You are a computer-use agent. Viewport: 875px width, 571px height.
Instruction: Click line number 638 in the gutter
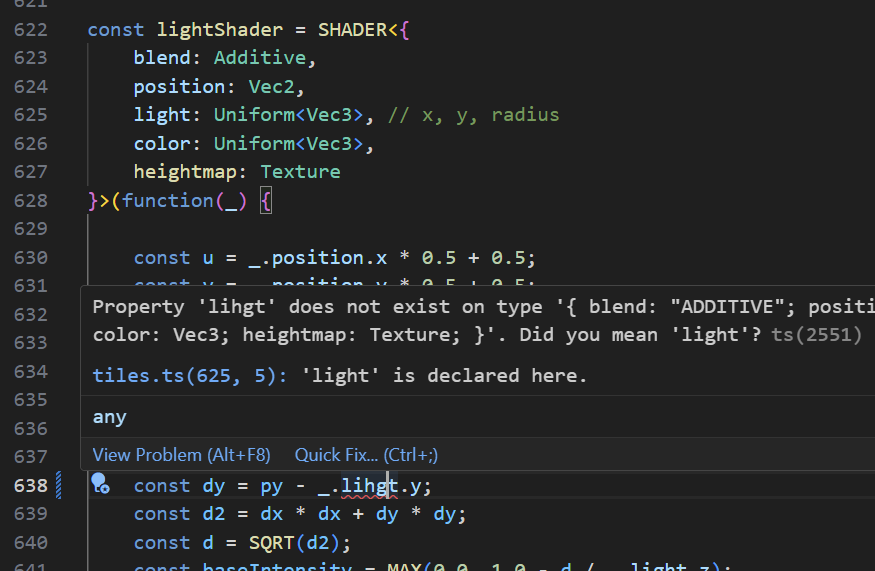coord(31,486)
